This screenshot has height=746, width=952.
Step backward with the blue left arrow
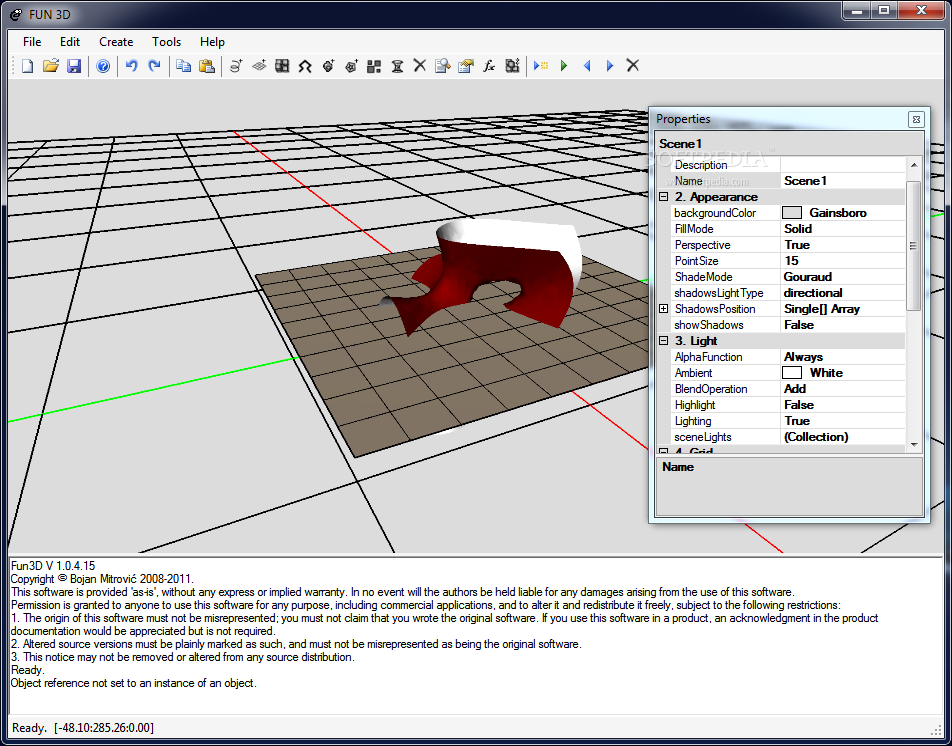(x=587, y=66)
